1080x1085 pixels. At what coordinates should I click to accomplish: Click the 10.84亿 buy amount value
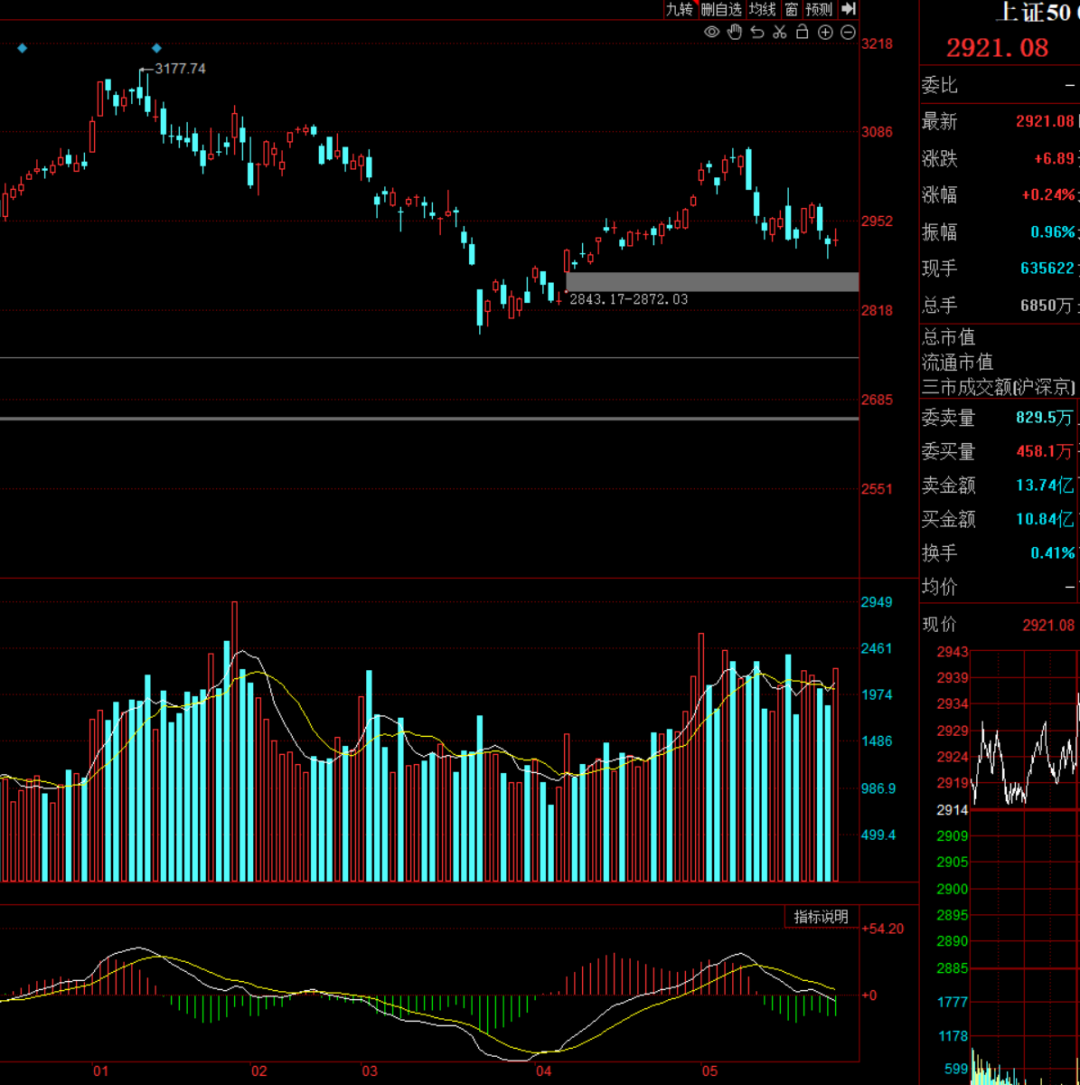pos(1045,519)
